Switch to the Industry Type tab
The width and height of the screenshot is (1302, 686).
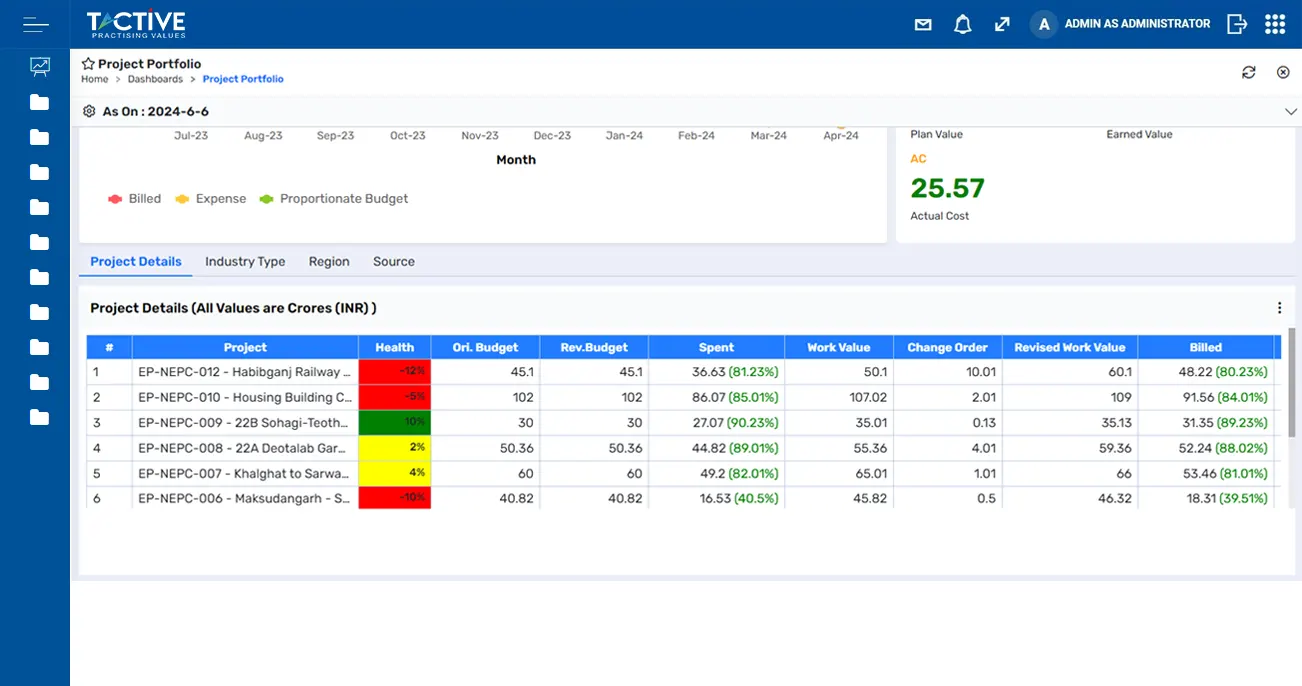tap(245, 261)
